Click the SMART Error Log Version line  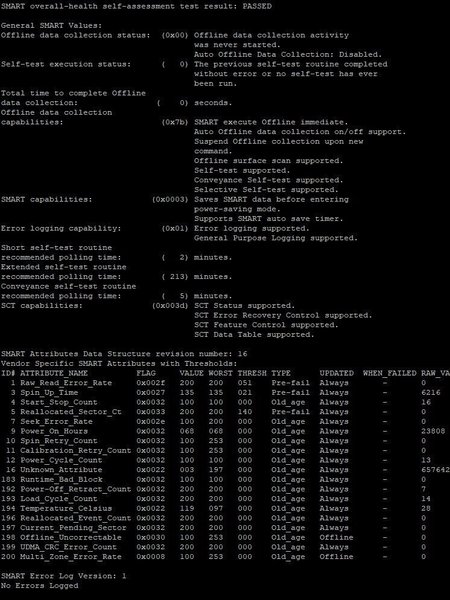[x=64, y=576]
